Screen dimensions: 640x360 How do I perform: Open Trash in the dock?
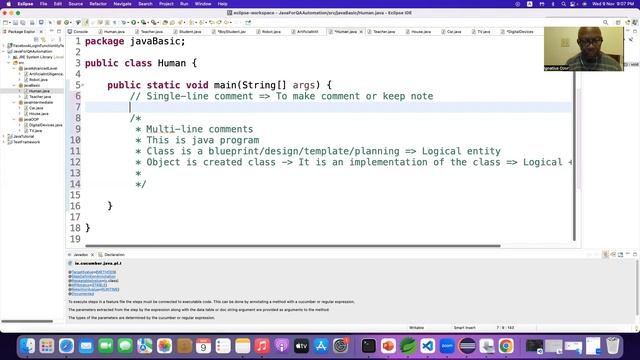pyautogui.click(x=613, y=346)
